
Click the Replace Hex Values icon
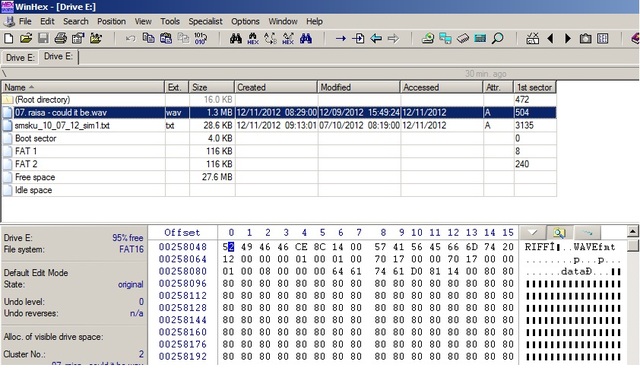pos(288,38)
